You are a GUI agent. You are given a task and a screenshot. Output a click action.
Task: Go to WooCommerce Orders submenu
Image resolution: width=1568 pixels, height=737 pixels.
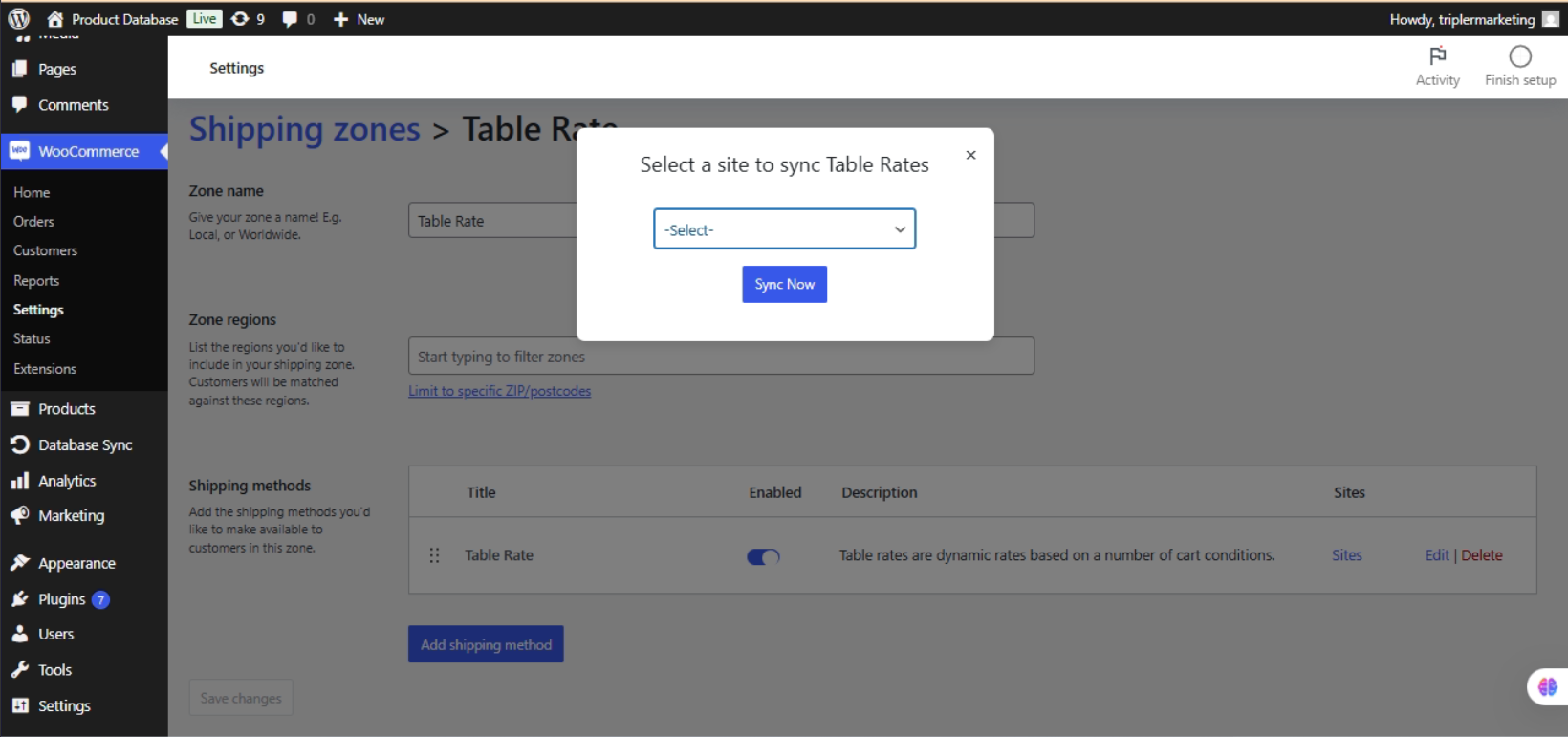pos(33,222)
